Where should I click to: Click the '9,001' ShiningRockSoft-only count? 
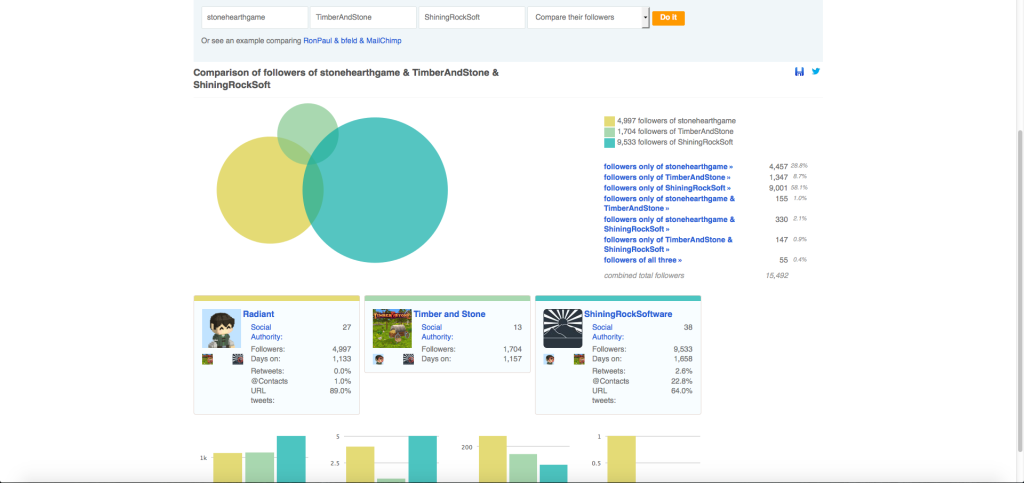tap(778, 188)
